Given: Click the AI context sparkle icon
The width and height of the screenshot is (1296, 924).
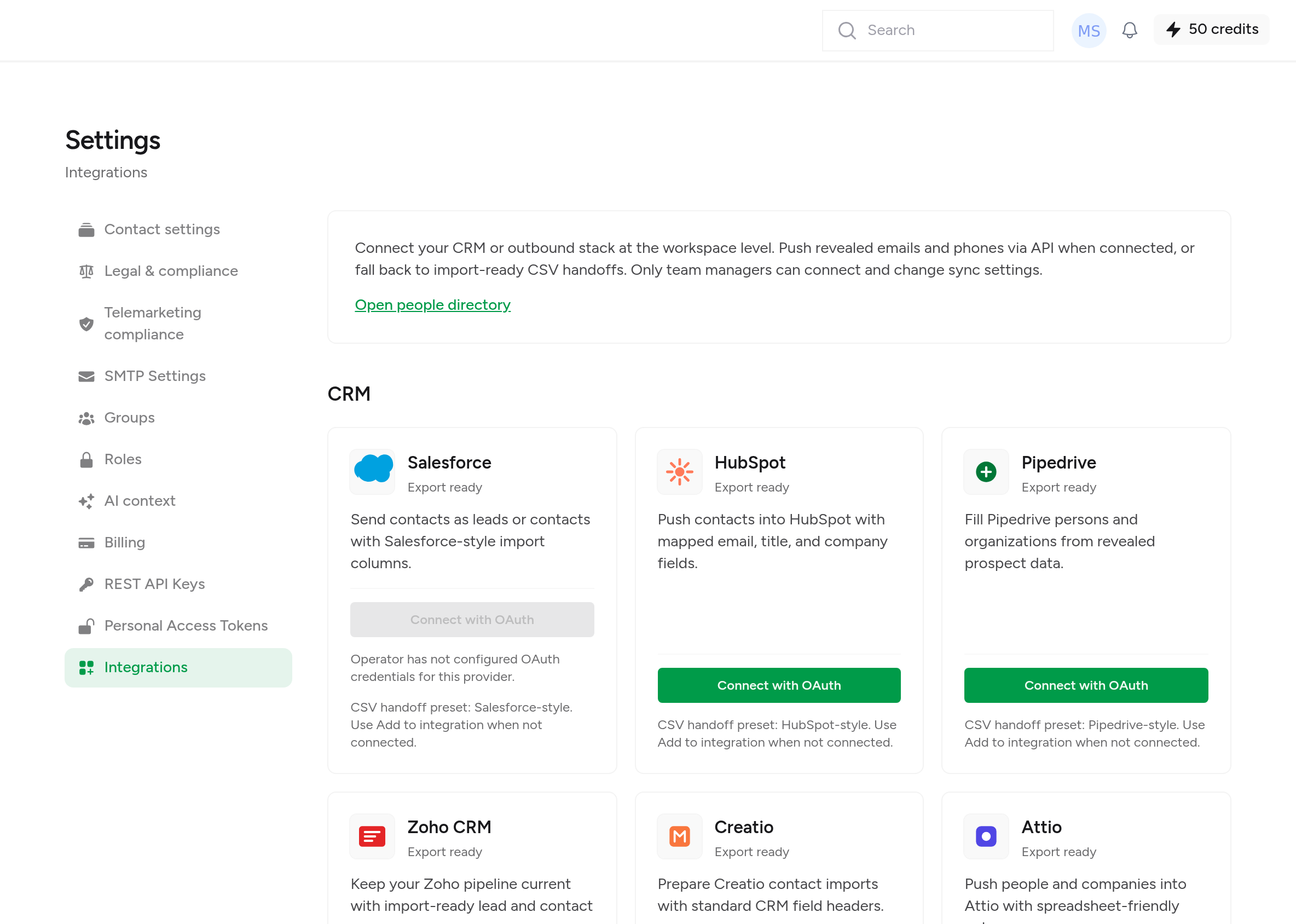Looking at the screenshot, I should coord(86,501).
